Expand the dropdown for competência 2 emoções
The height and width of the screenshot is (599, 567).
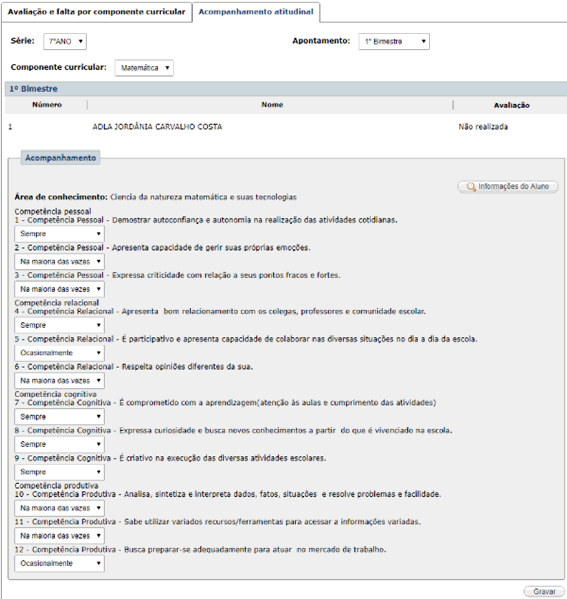click(60, 262)
